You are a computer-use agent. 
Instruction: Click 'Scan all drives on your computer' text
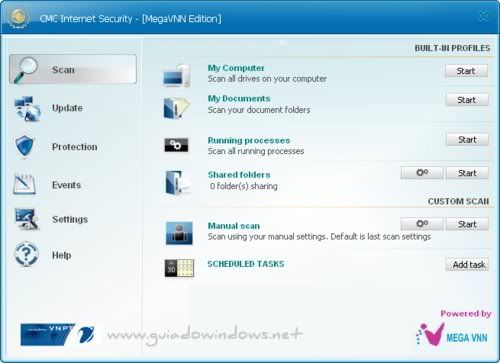(267, 79)
